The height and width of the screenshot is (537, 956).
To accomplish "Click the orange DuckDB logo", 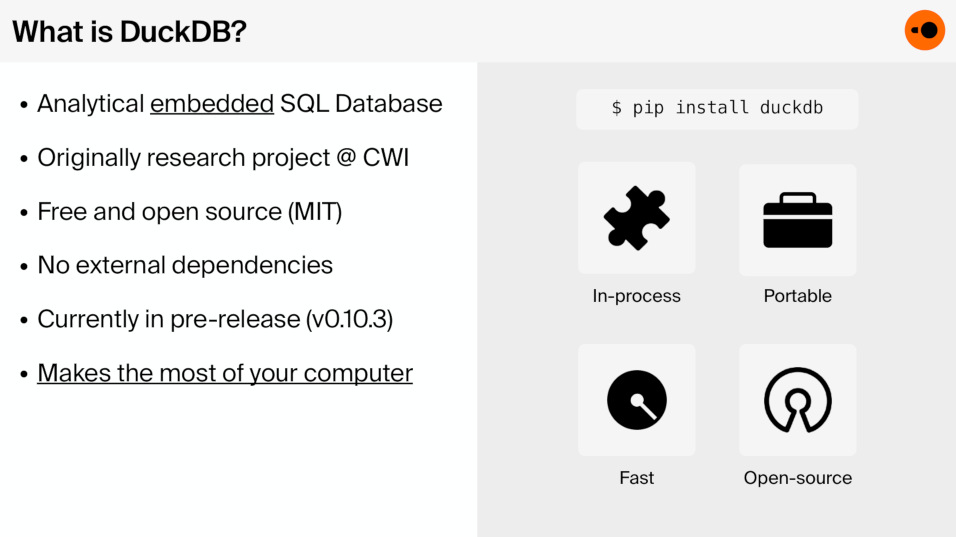I will (x=924, y=30).
